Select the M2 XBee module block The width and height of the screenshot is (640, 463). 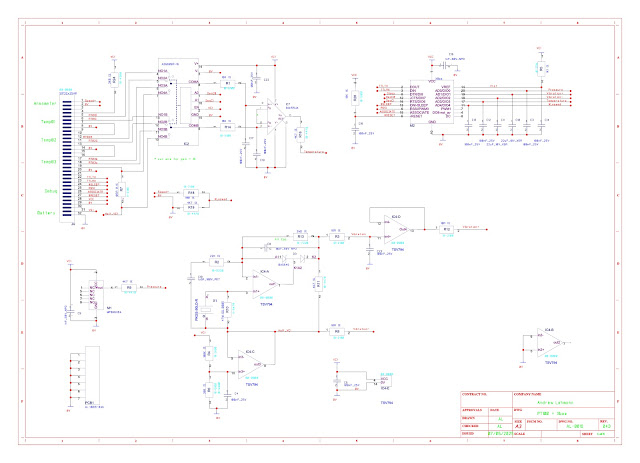[x=431, y=103]
